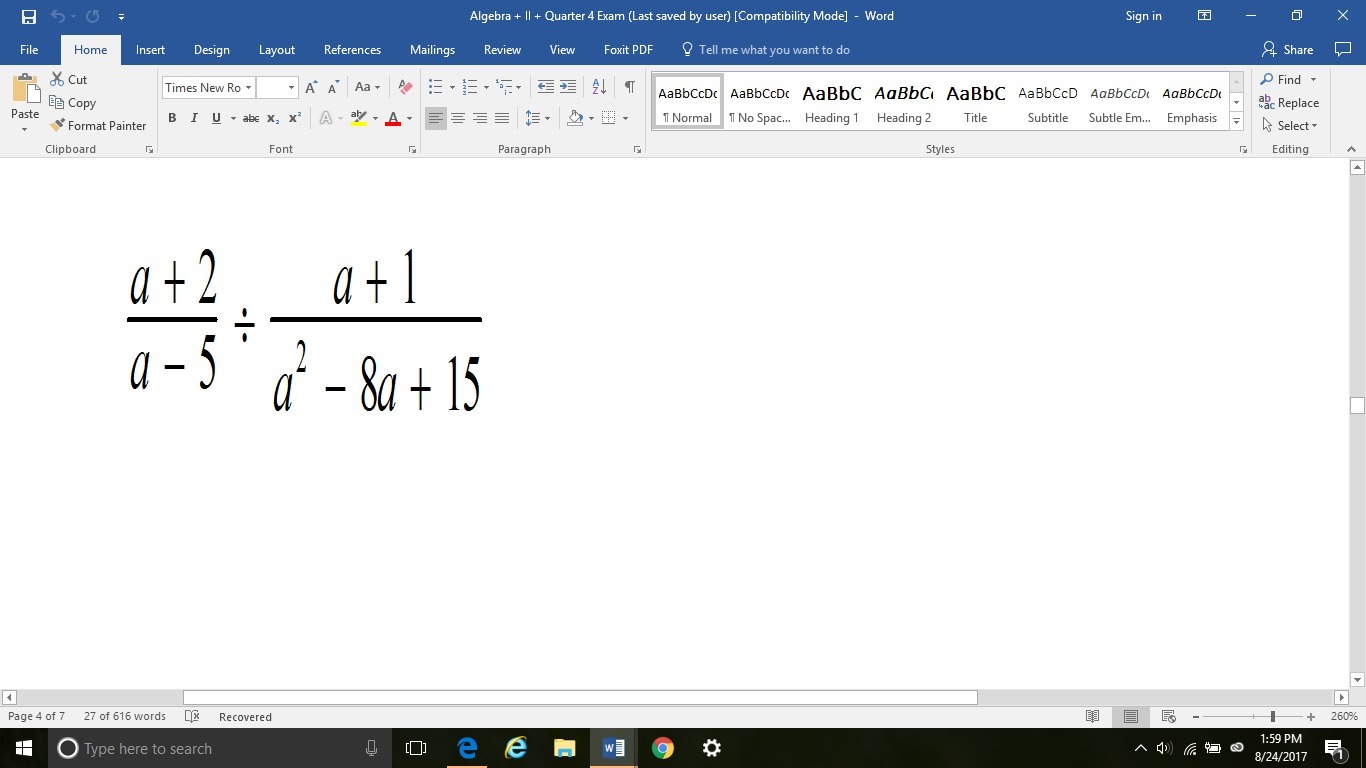Viewport: 1366px width, 768px height.
Task: Click the Clear All Formatting icon
Action: tap(405, 88)
